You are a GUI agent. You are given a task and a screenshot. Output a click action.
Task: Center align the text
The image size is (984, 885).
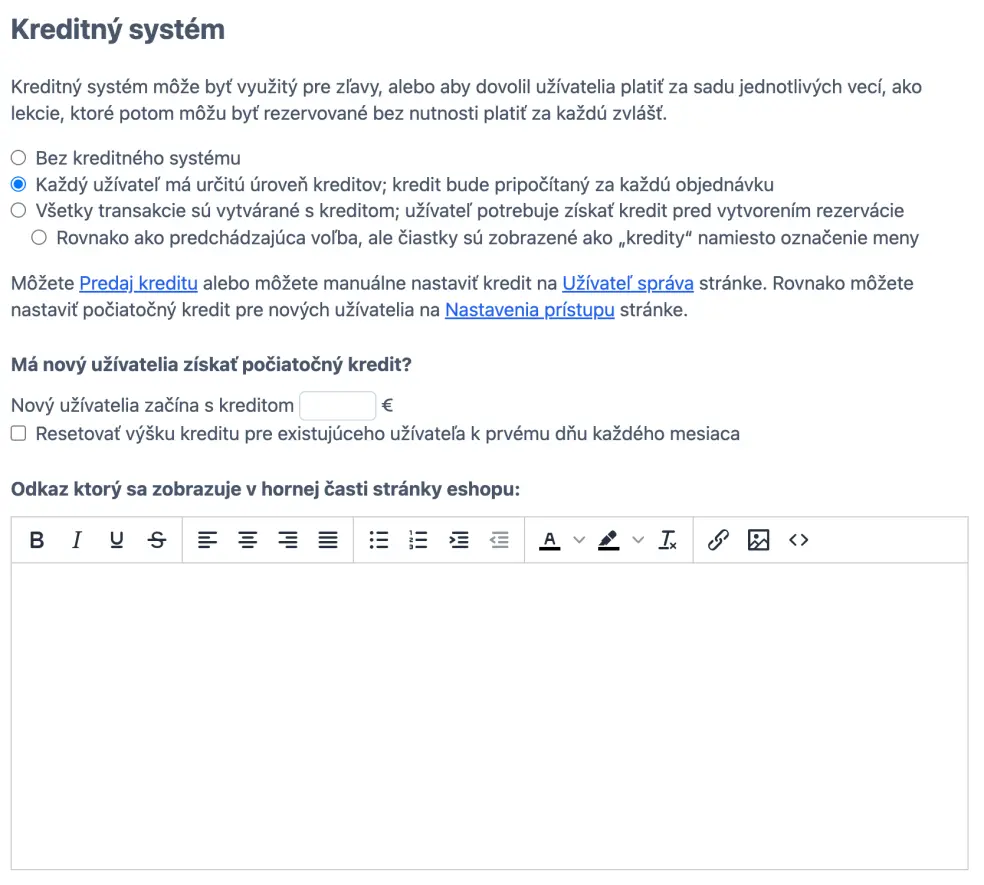click(x=247, y=541)
